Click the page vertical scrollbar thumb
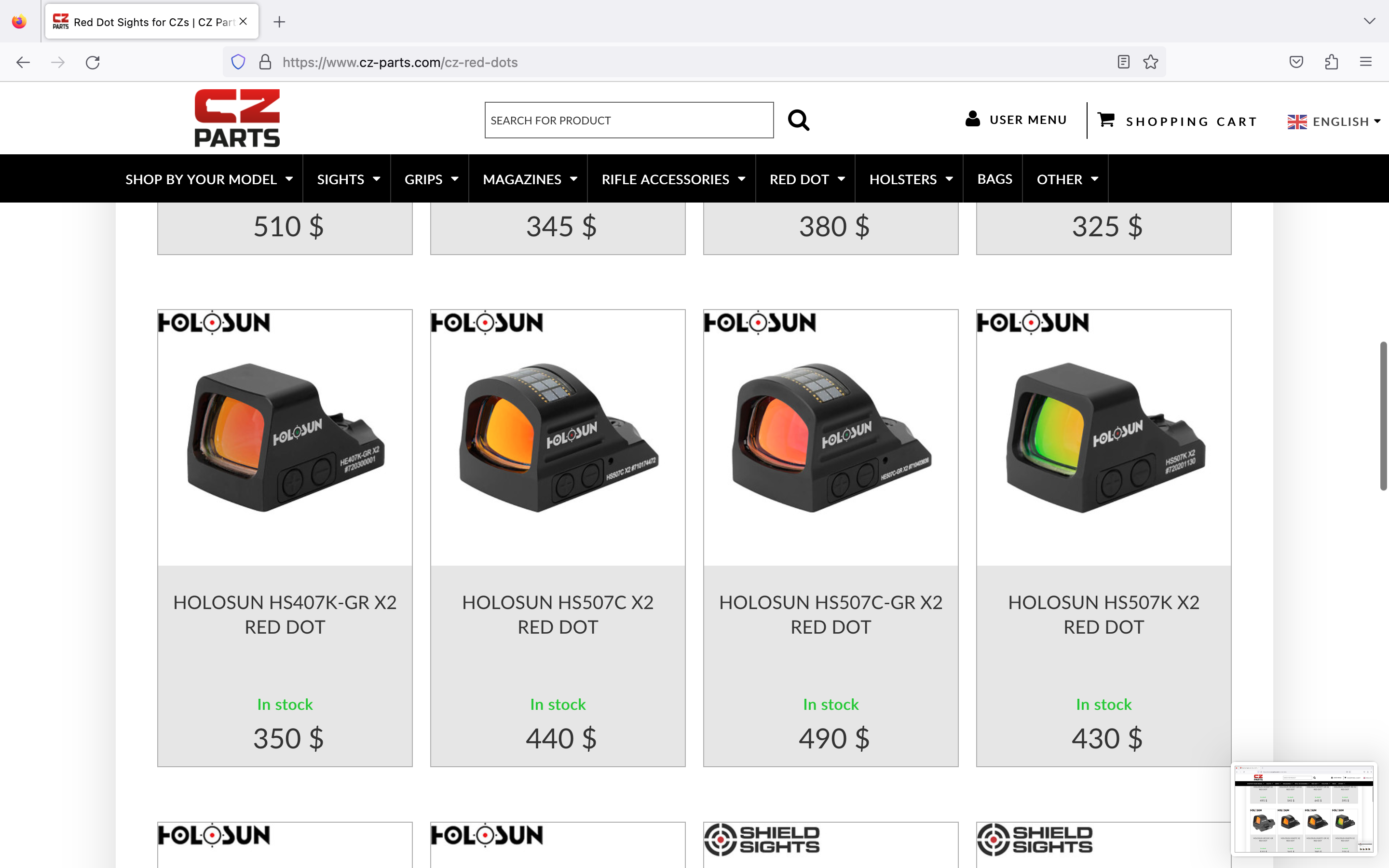The height and width of the screenshot is (868, 1389). [1384, 416]
